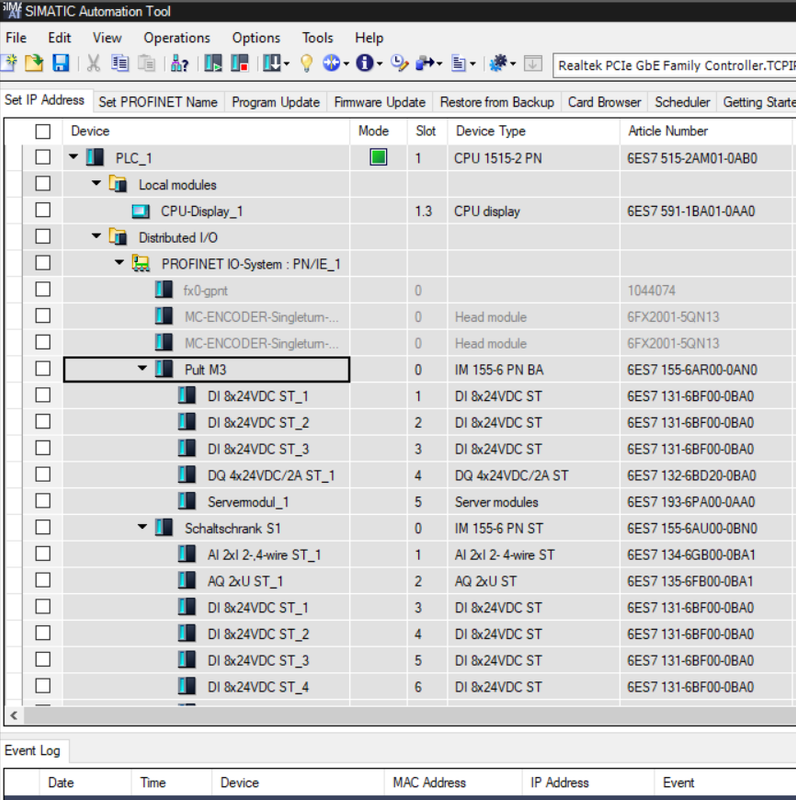Click the Open project folder icon
Viewport: 796px width, 800px height.
[x=34, y=63]
